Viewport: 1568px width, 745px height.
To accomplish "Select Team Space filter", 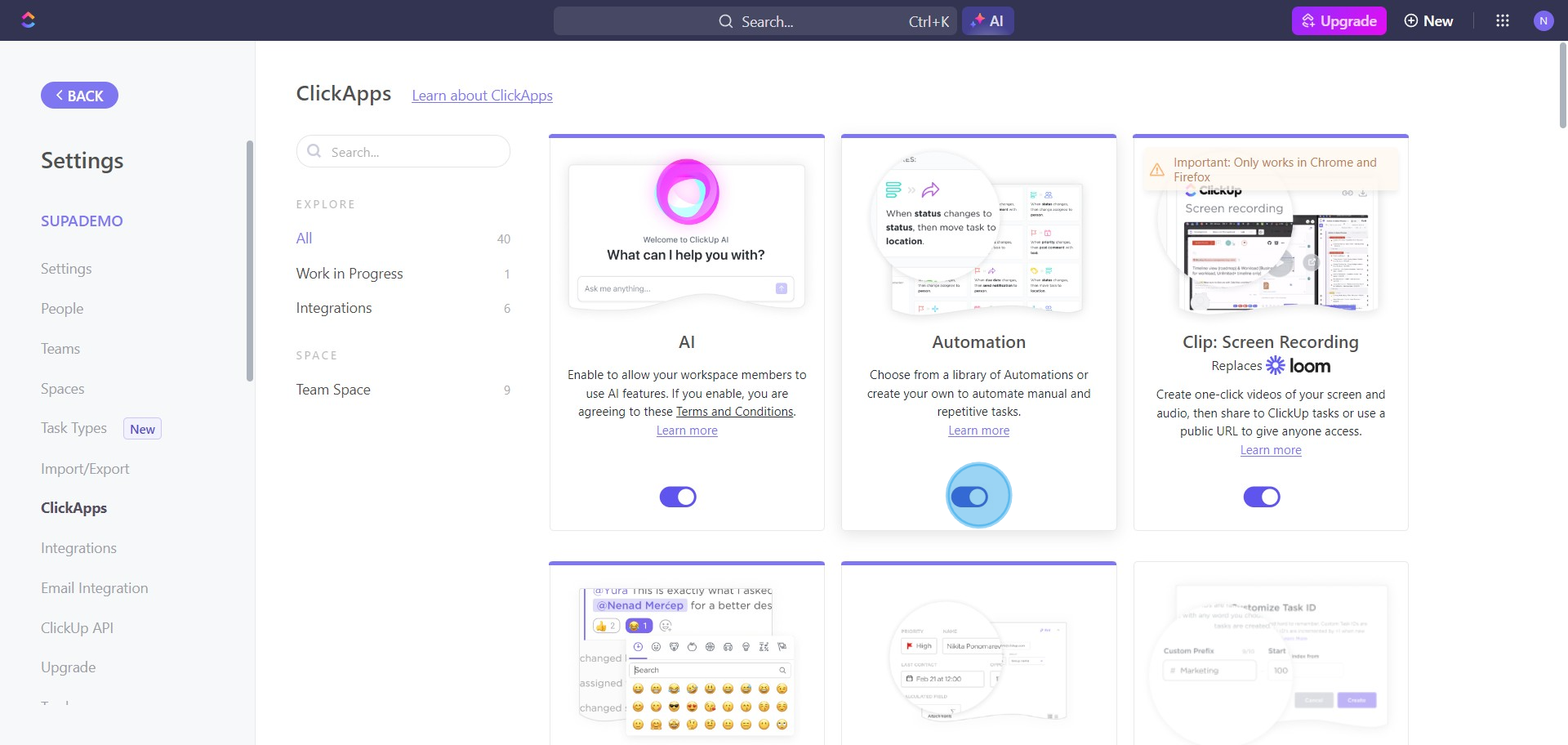I will [333, 390].
